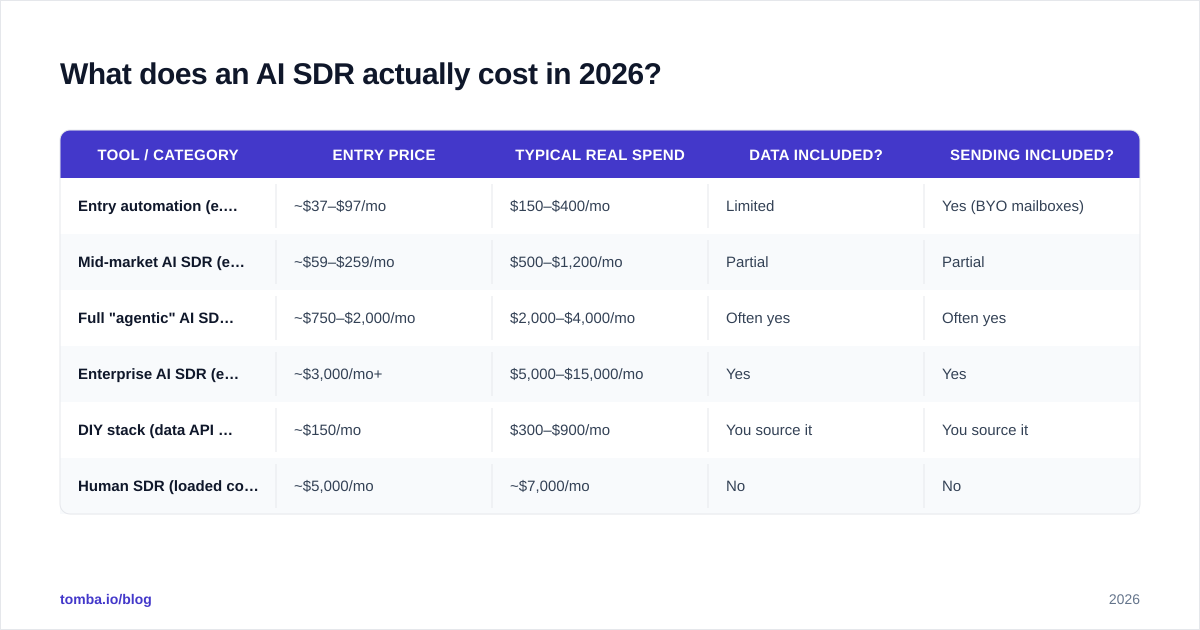The height and width of the screenshot is (630, 1200).
Task: Click "Often yes" under Data Included
Action: click(758, 318)
